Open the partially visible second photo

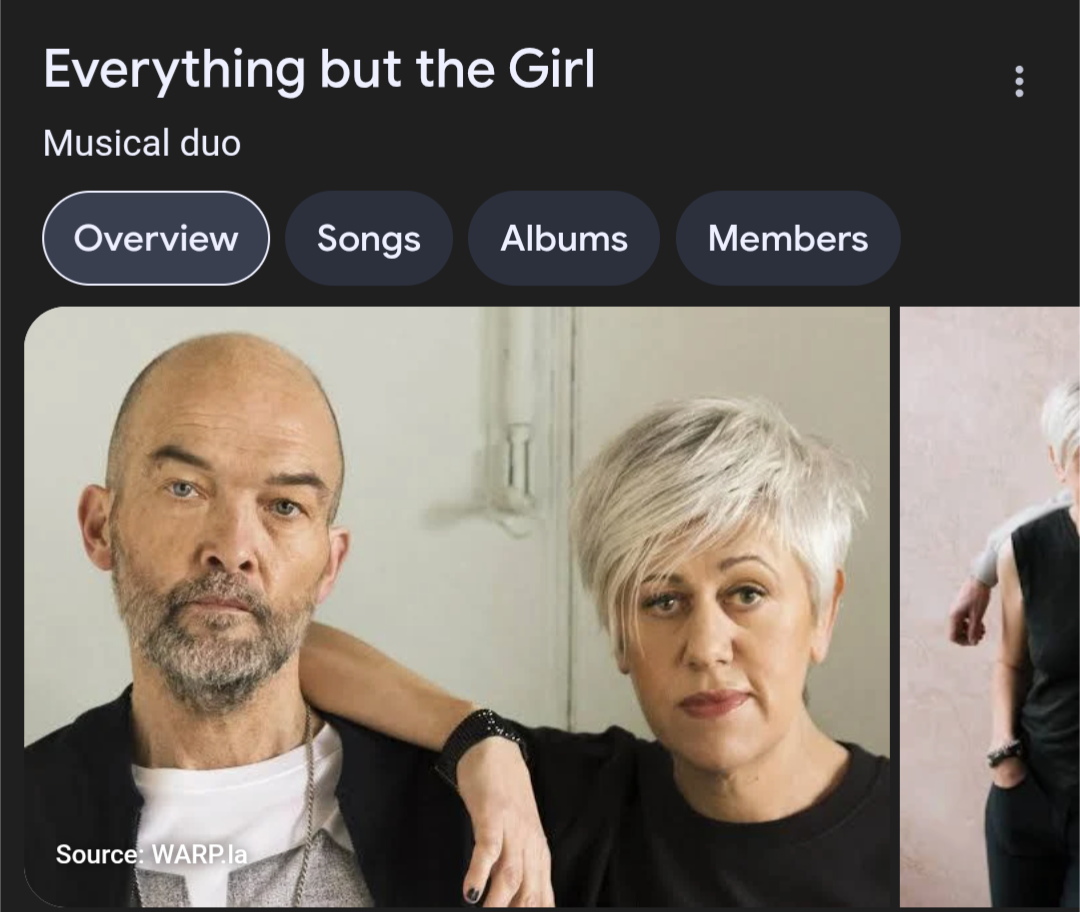tap(990, 606)
